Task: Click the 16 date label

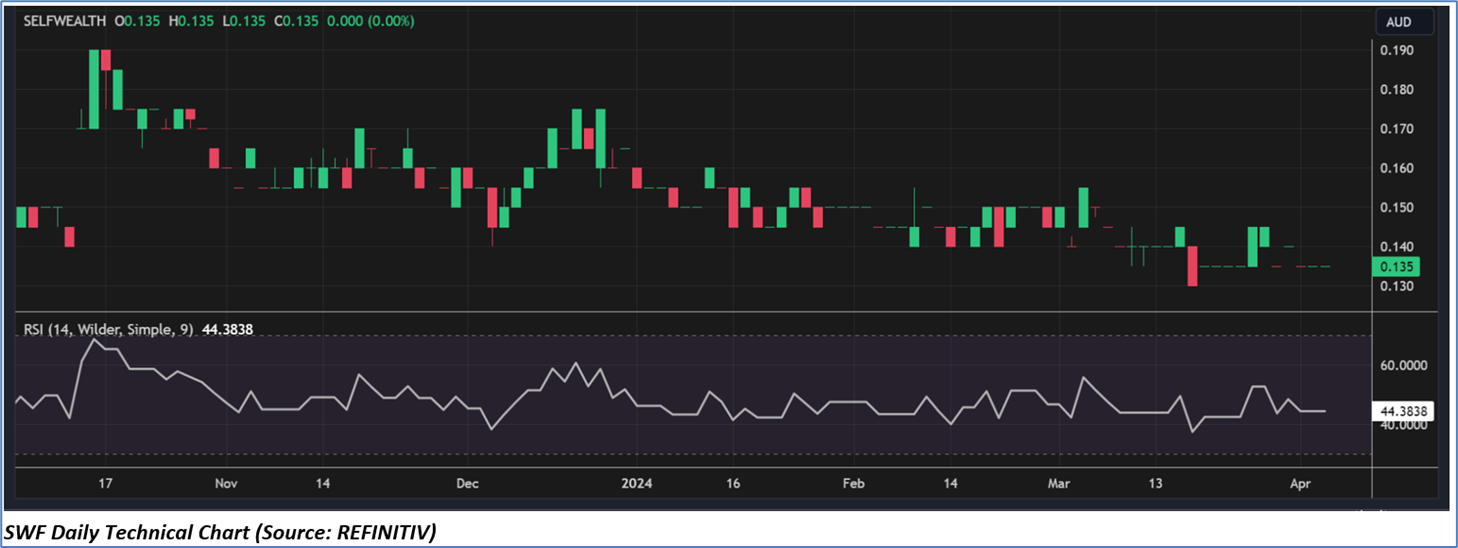Action: coord(733,483)
